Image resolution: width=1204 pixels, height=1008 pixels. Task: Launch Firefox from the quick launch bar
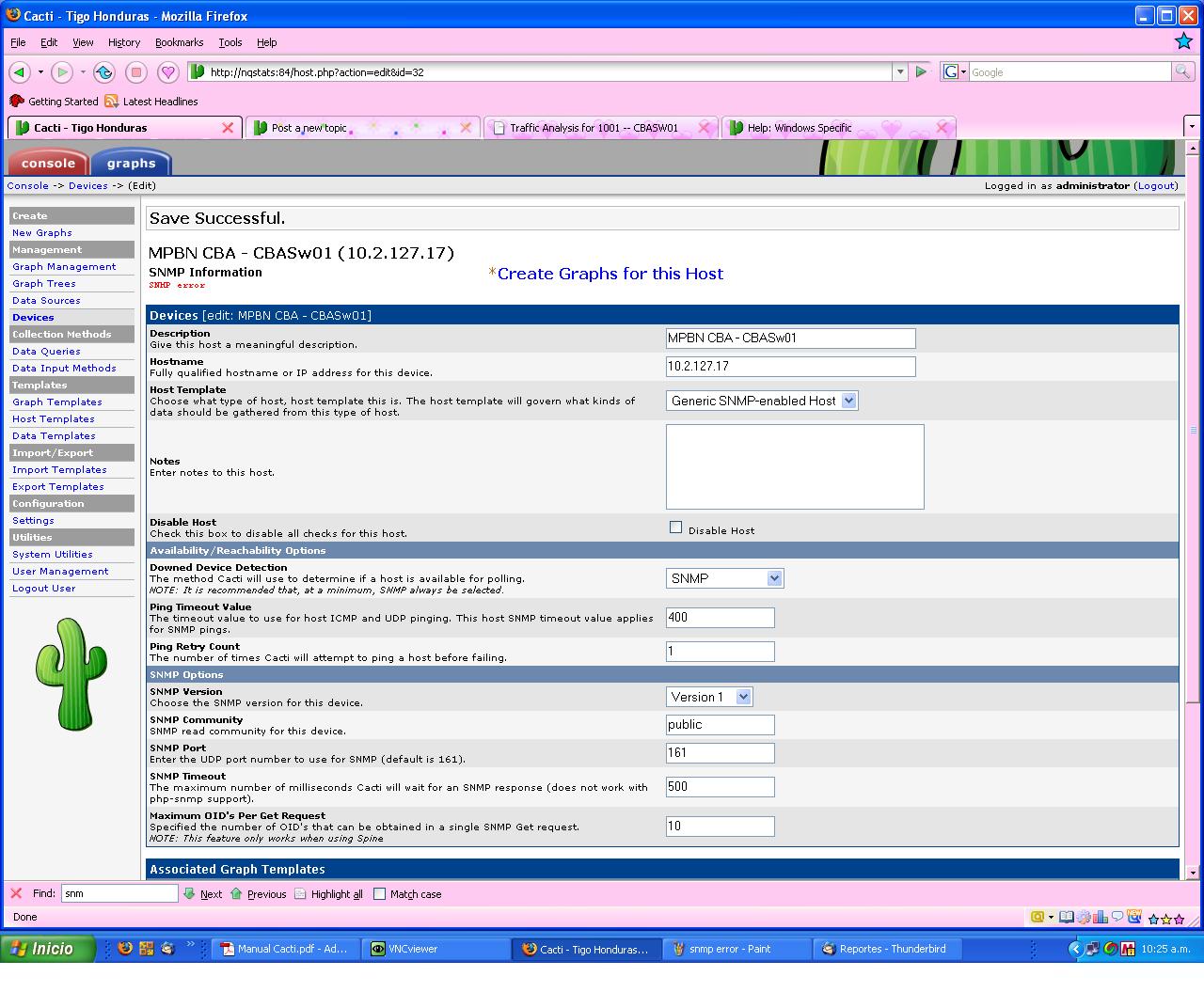click(125, 949)
